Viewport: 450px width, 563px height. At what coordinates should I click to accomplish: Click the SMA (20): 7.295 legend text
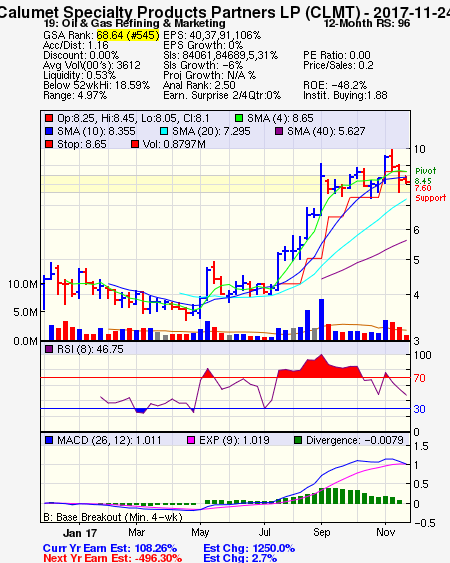tap(211, 131)
